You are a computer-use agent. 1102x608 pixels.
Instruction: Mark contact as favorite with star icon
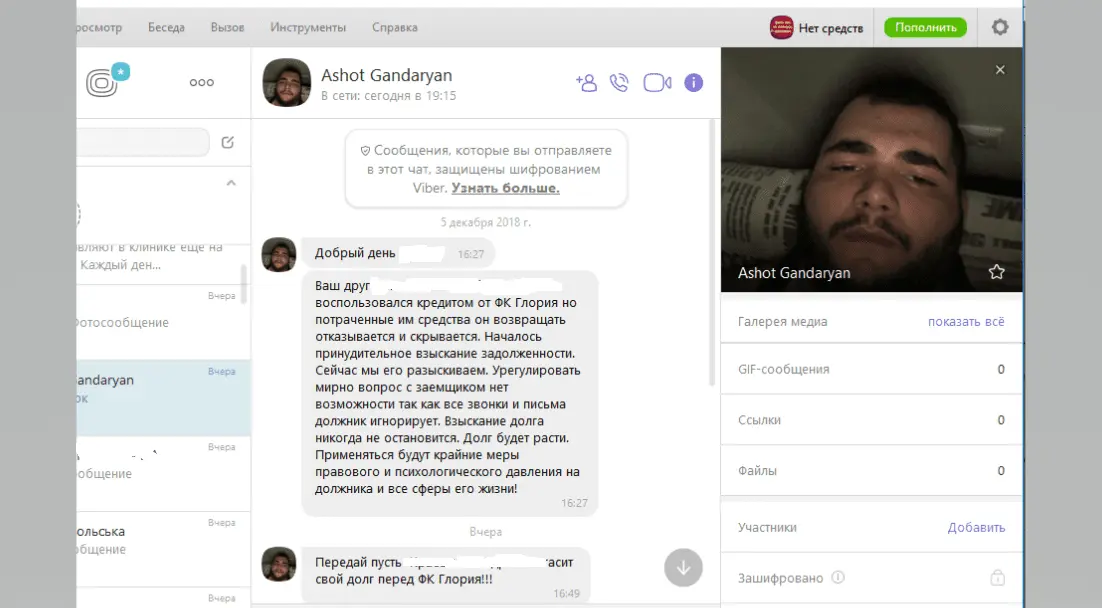pos(997,272)
